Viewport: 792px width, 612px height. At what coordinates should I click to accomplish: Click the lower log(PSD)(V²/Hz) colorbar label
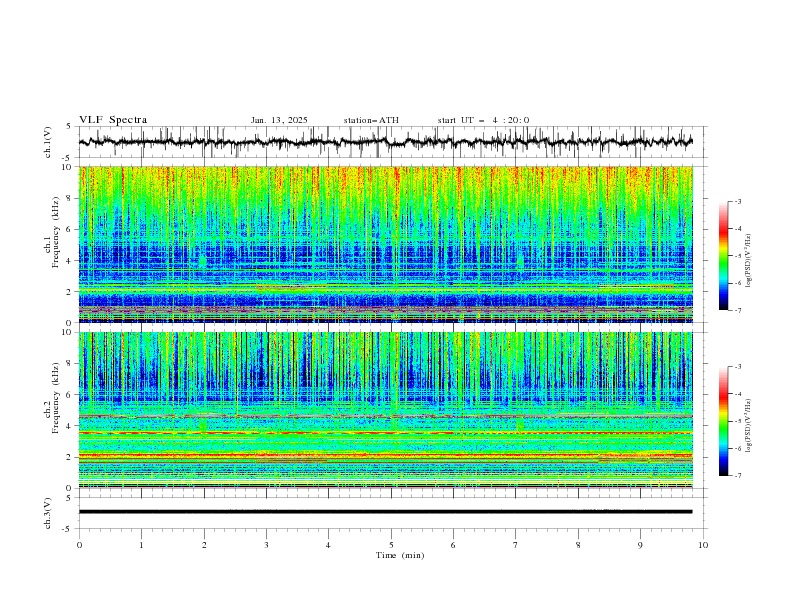[x=749, y=426]
